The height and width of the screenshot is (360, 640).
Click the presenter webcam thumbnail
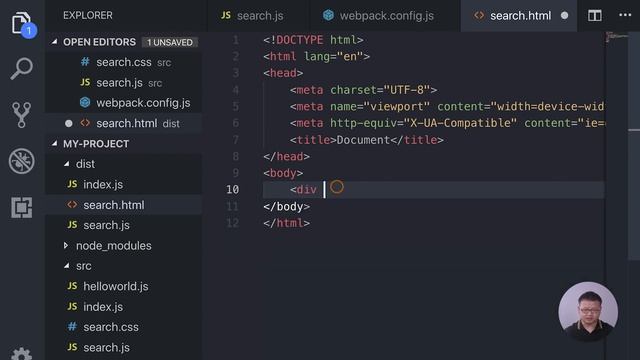[588, 311]
